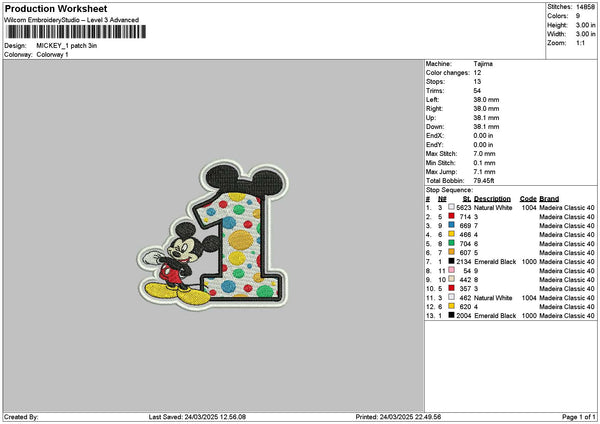Select the pink swatch in stop row 8

pos(452,270)
